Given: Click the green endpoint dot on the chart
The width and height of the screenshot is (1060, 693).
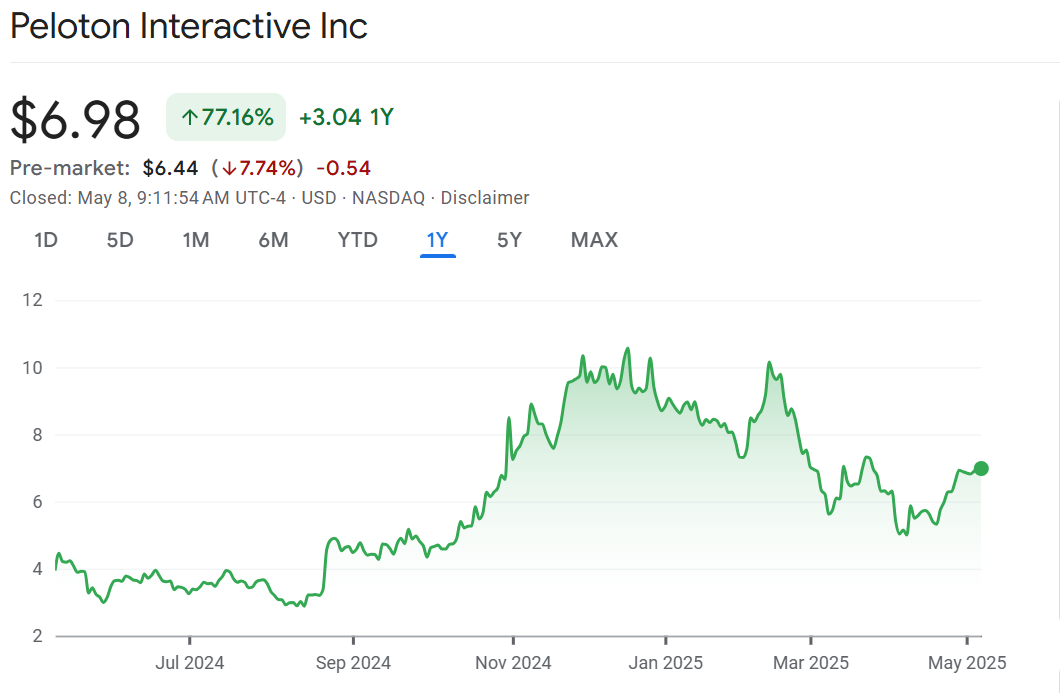Looking at the screenshot, I should click(981, 468).
